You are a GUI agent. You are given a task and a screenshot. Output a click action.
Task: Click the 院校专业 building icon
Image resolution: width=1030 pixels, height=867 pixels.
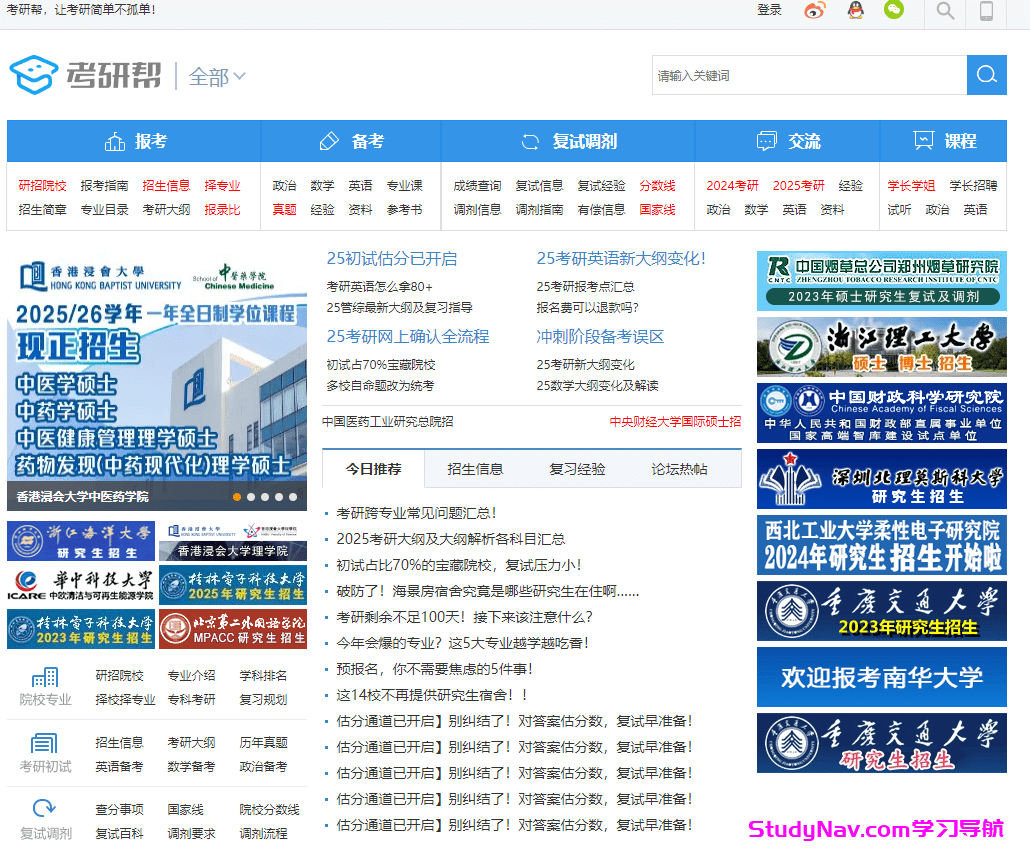click(45, 677)
